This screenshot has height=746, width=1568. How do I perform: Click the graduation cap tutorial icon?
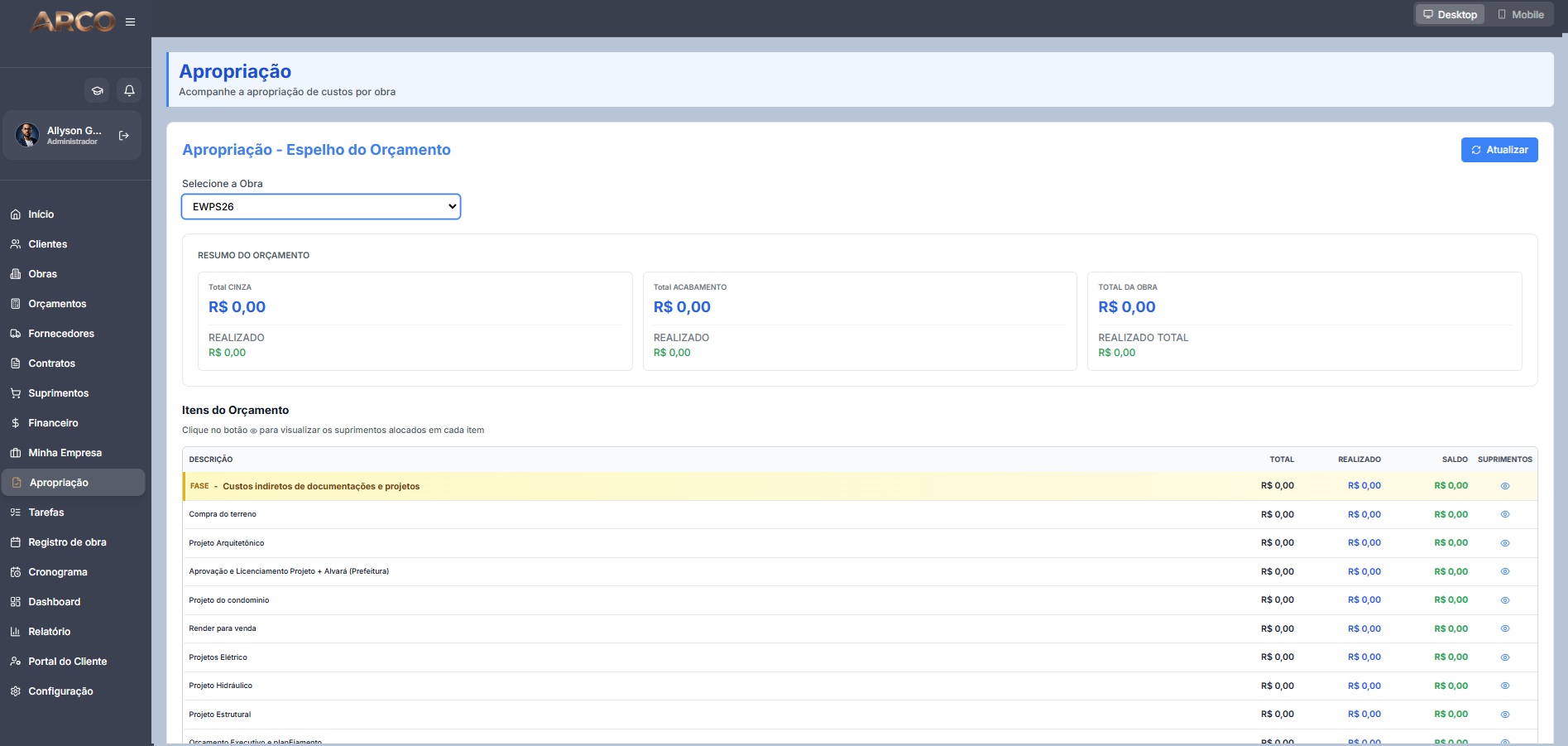click(97, 90)
